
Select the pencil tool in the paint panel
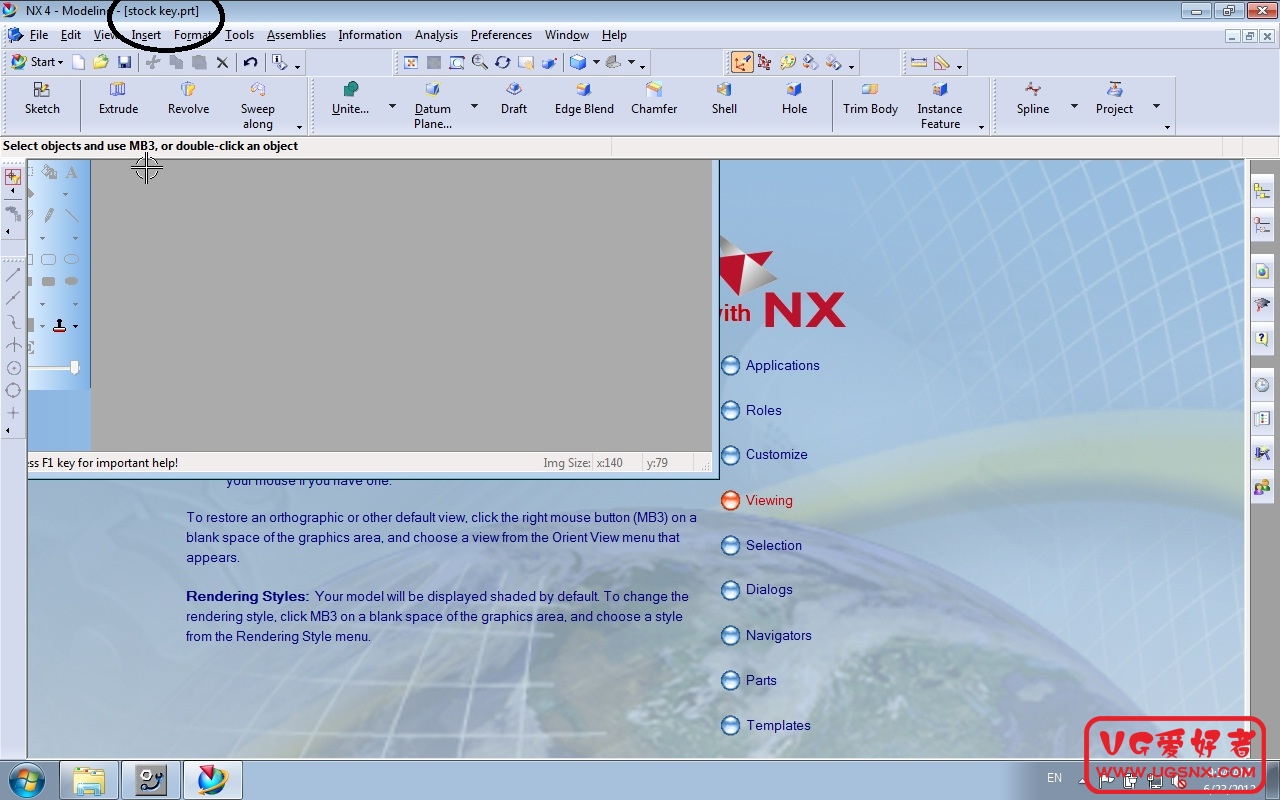tap(48, 215)
